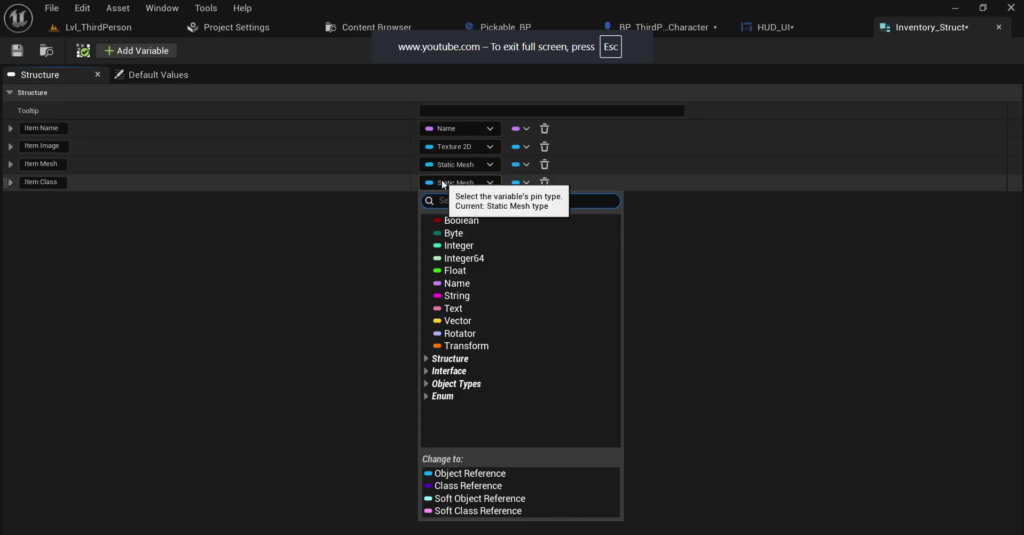Viewport: 1024px width, 535px height.
Task: Open container type dropdown for Item Image row
Action: click(x=520, y=146)
